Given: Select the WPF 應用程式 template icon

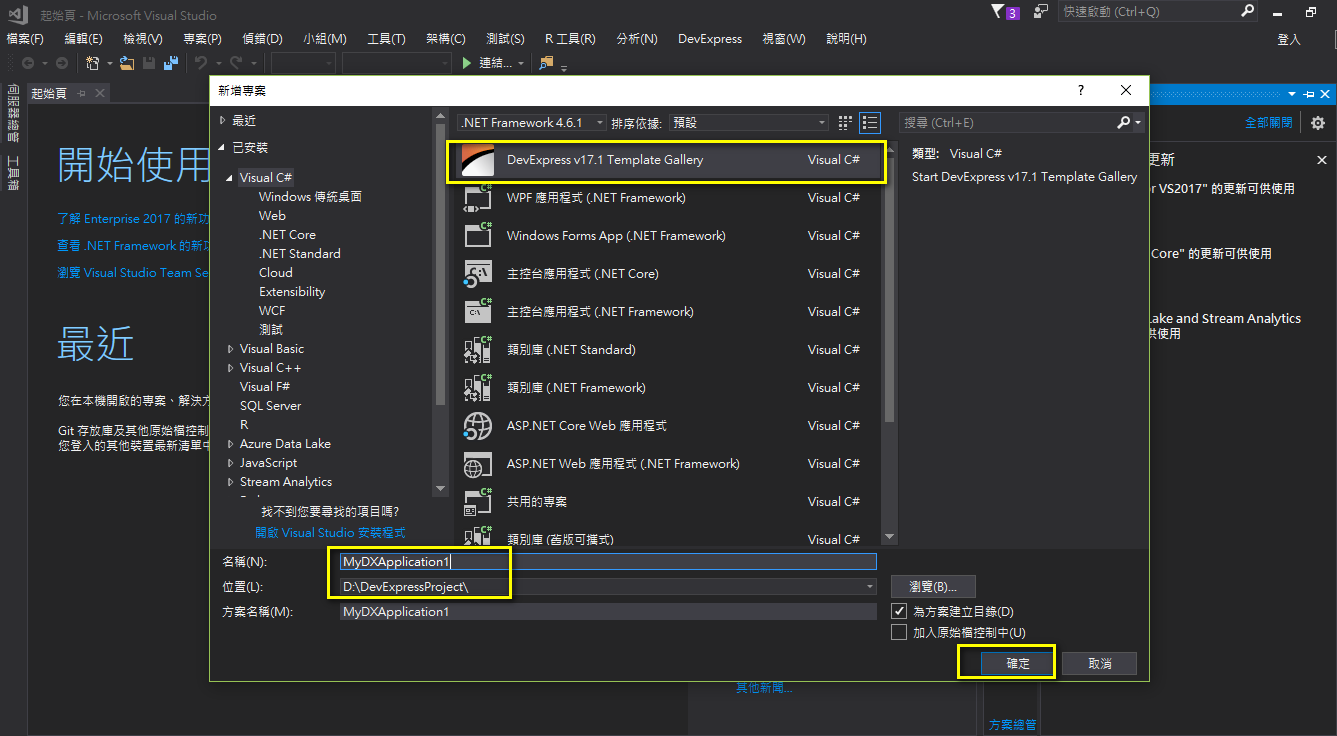Looking at the screenshot, I should point(478,198).
